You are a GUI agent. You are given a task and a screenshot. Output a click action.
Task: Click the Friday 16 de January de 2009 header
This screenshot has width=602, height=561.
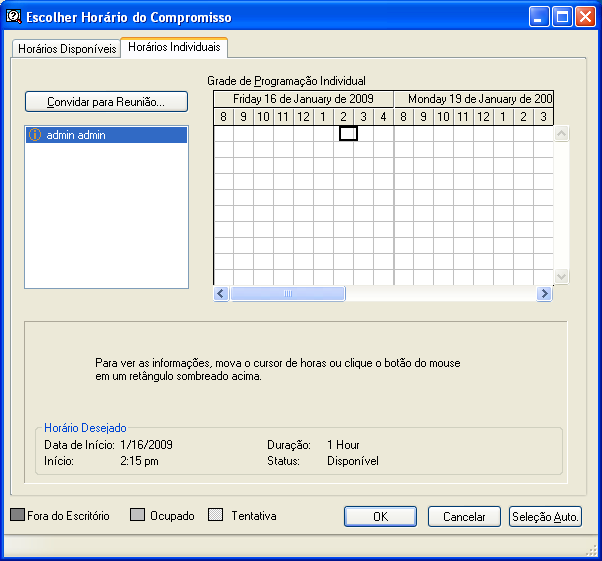[x=303, y=99]
